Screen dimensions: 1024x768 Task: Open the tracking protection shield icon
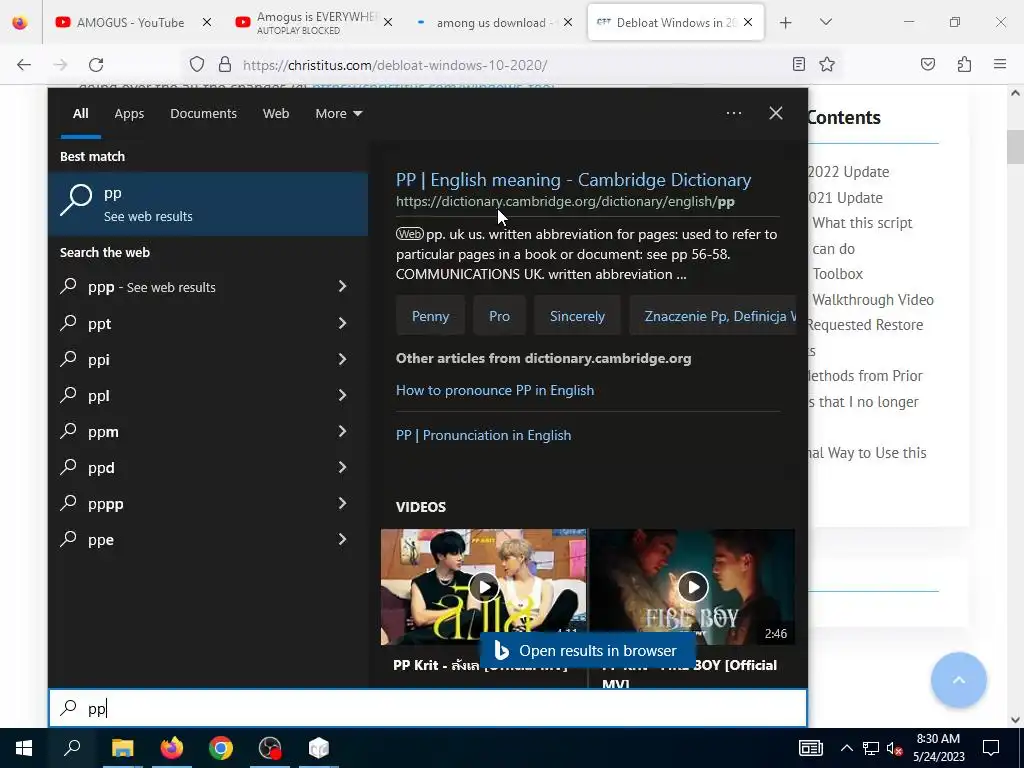(197, 64)
